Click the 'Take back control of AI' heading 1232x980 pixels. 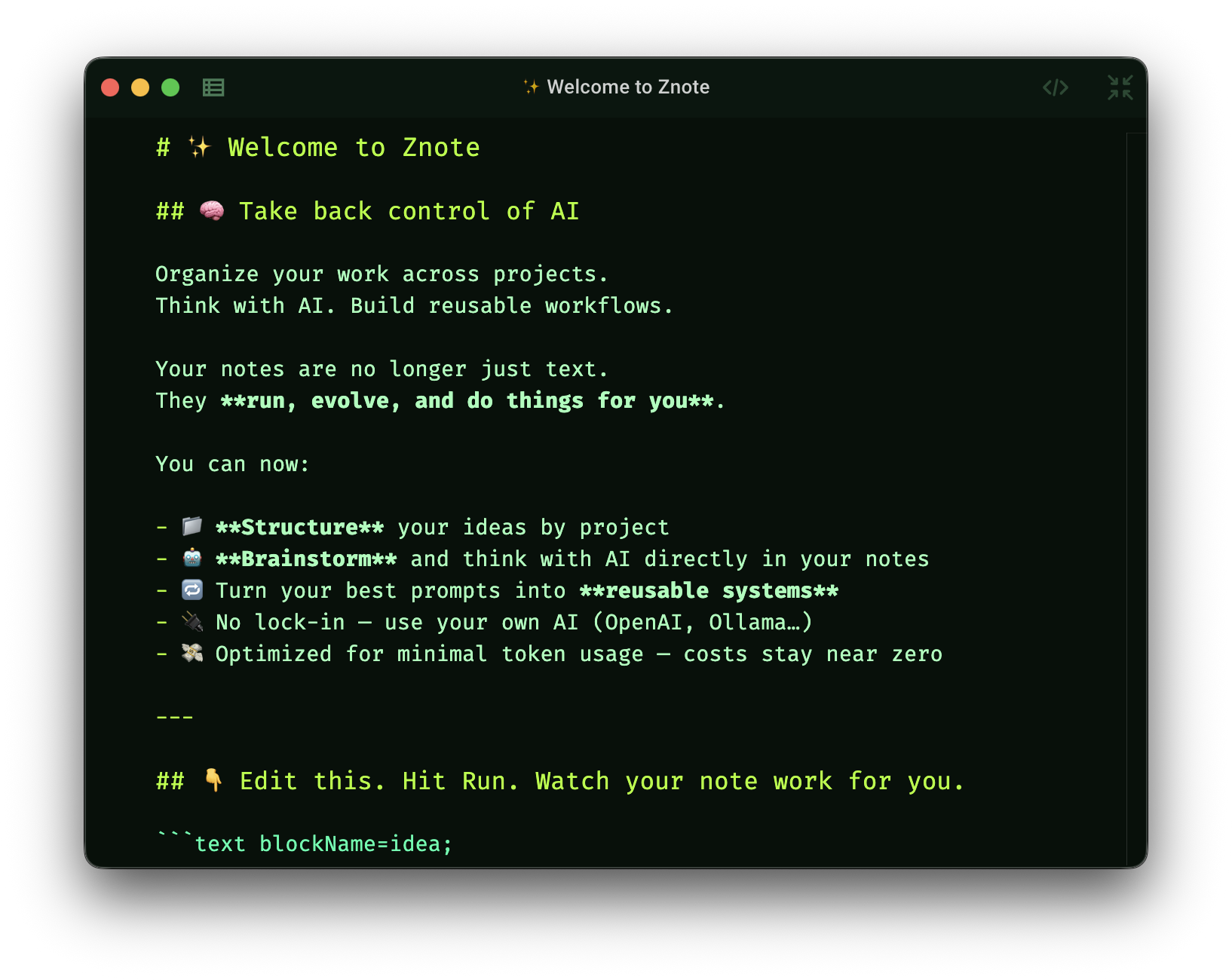pos(409,211)
